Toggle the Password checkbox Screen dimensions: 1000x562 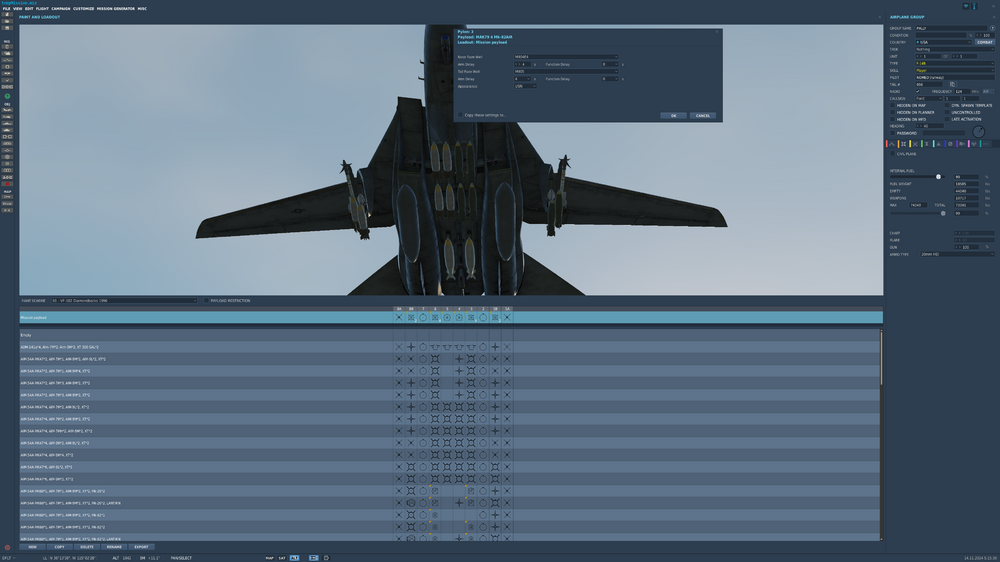point(893,133)
